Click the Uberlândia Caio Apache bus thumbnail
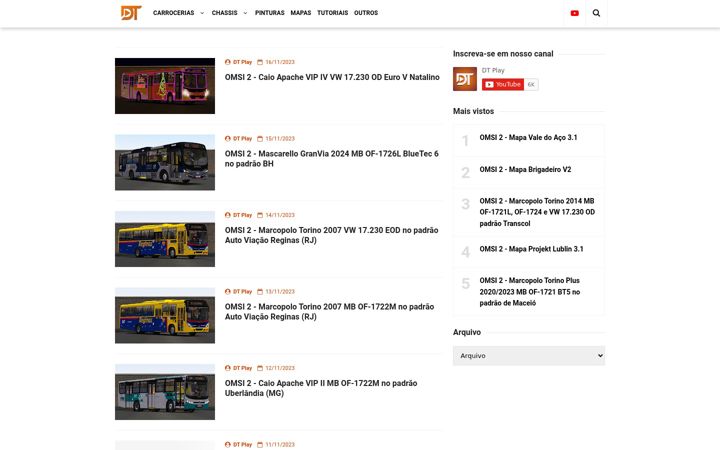 coord(165,392)
